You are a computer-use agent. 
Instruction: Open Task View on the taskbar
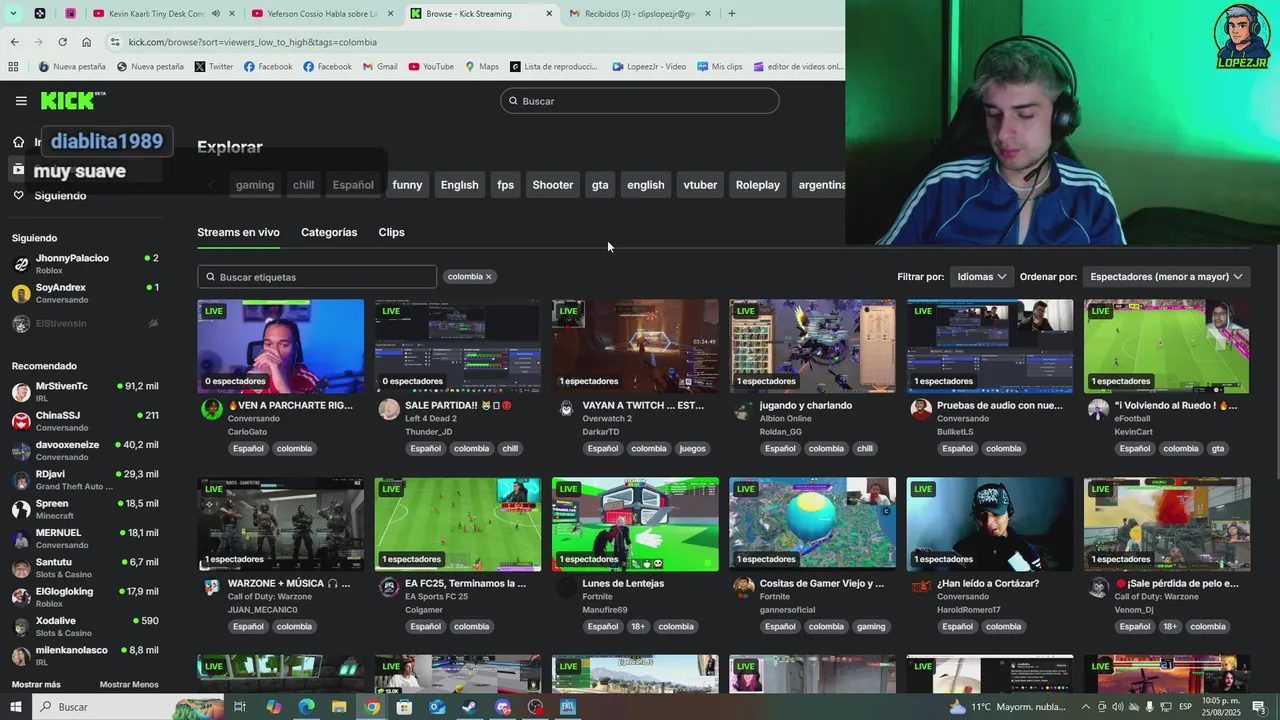pos(240,707)
